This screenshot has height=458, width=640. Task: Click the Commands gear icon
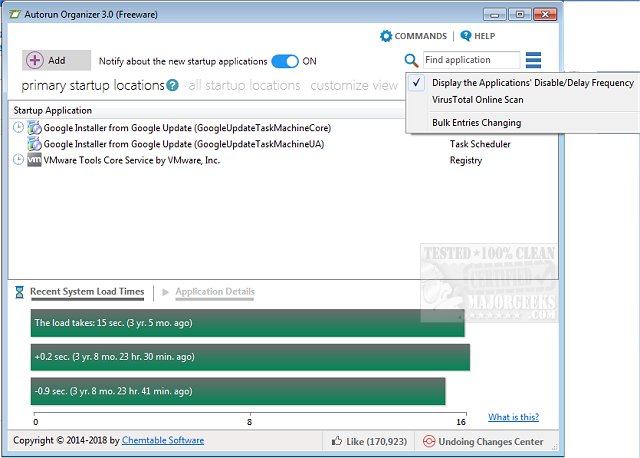(x=386, y=36)
